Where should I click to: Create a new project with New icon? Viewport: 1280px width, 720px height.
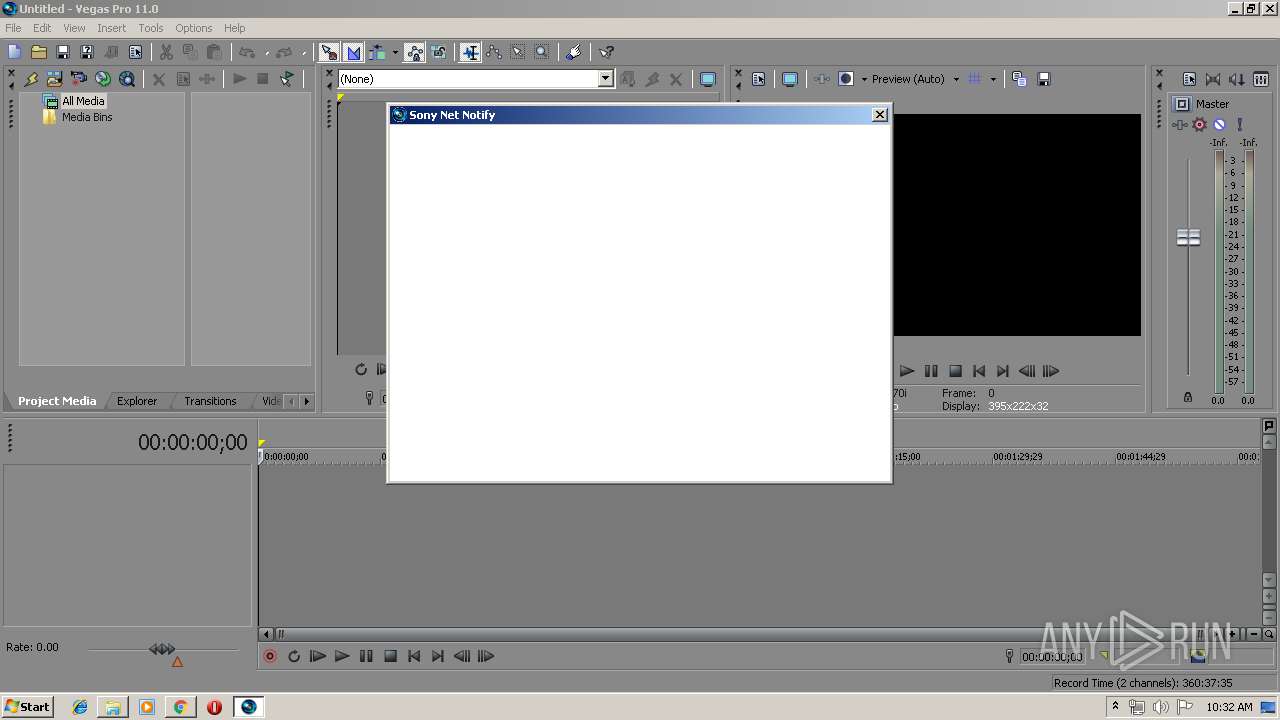click(x=14, y=52)
